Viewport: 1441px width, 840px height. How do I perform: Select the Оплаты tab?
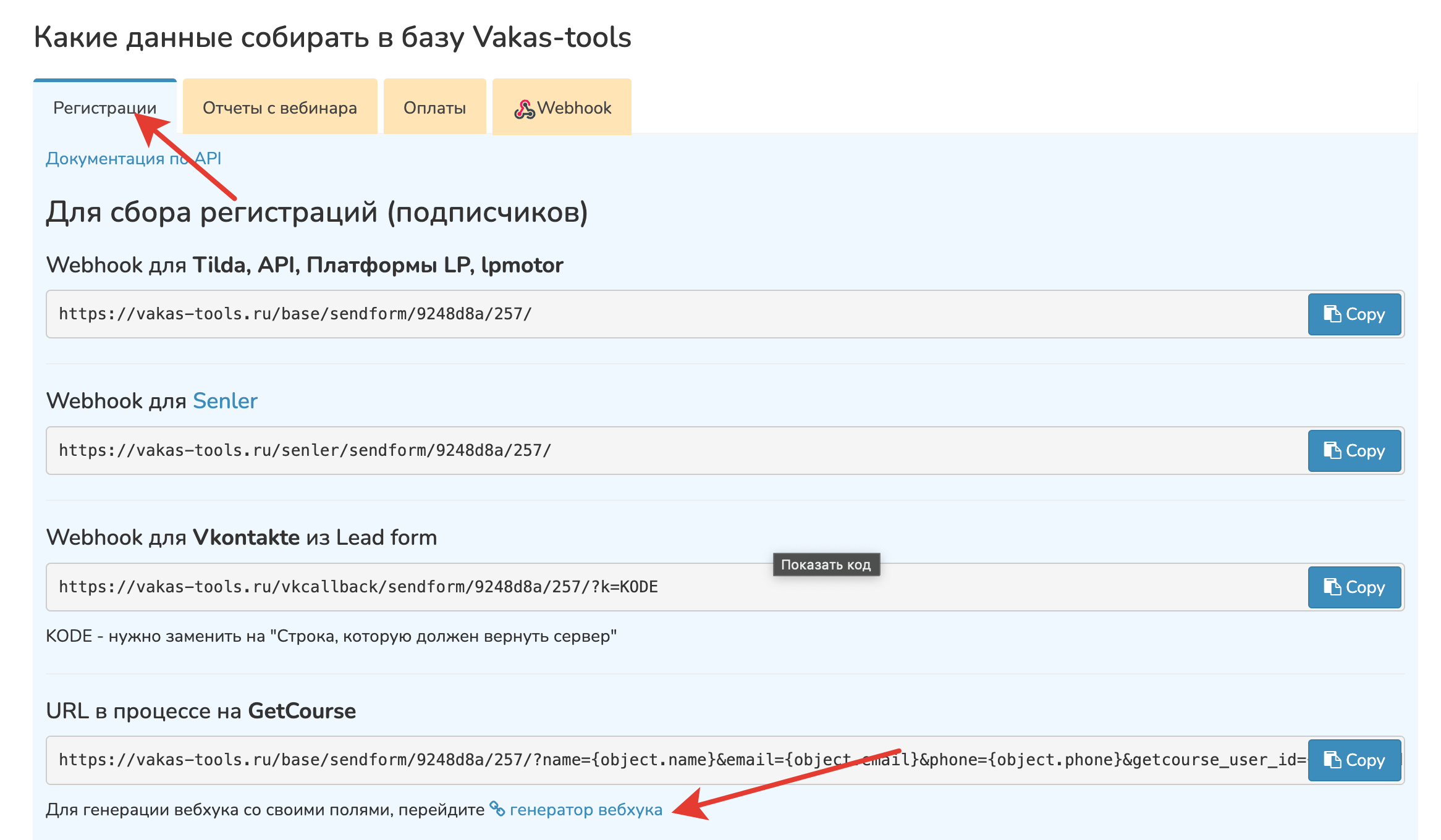pyautogui.click(x=434, y=108)
